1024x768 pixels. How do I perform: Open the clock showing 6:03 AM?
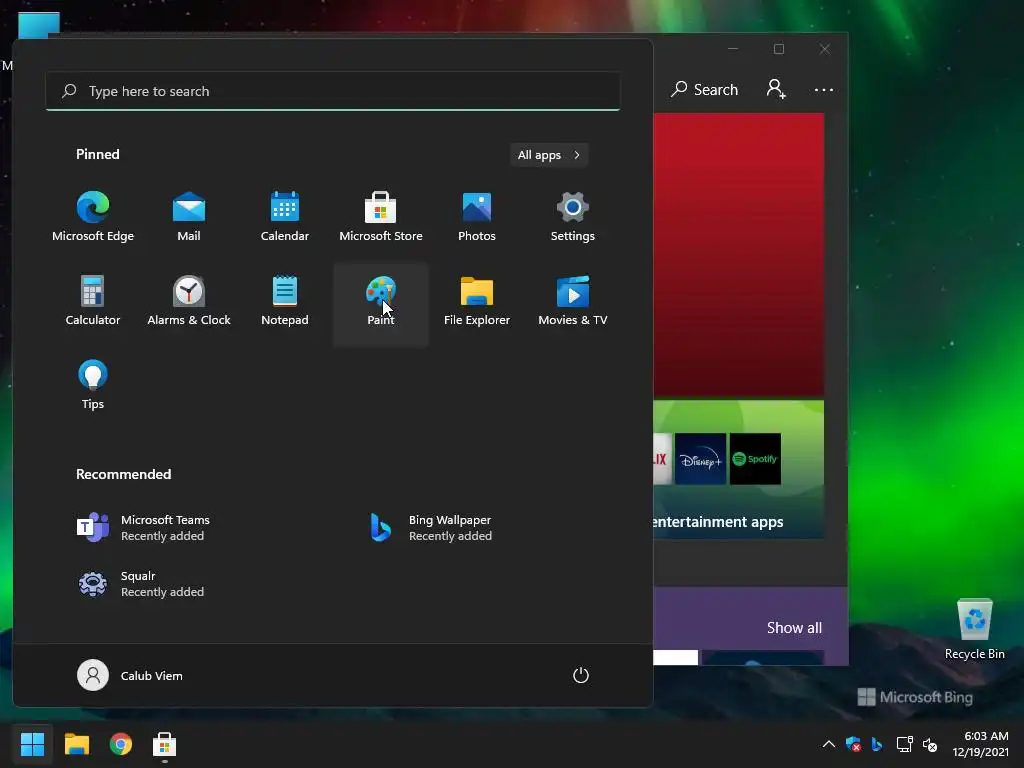click(x=980, y=744)
